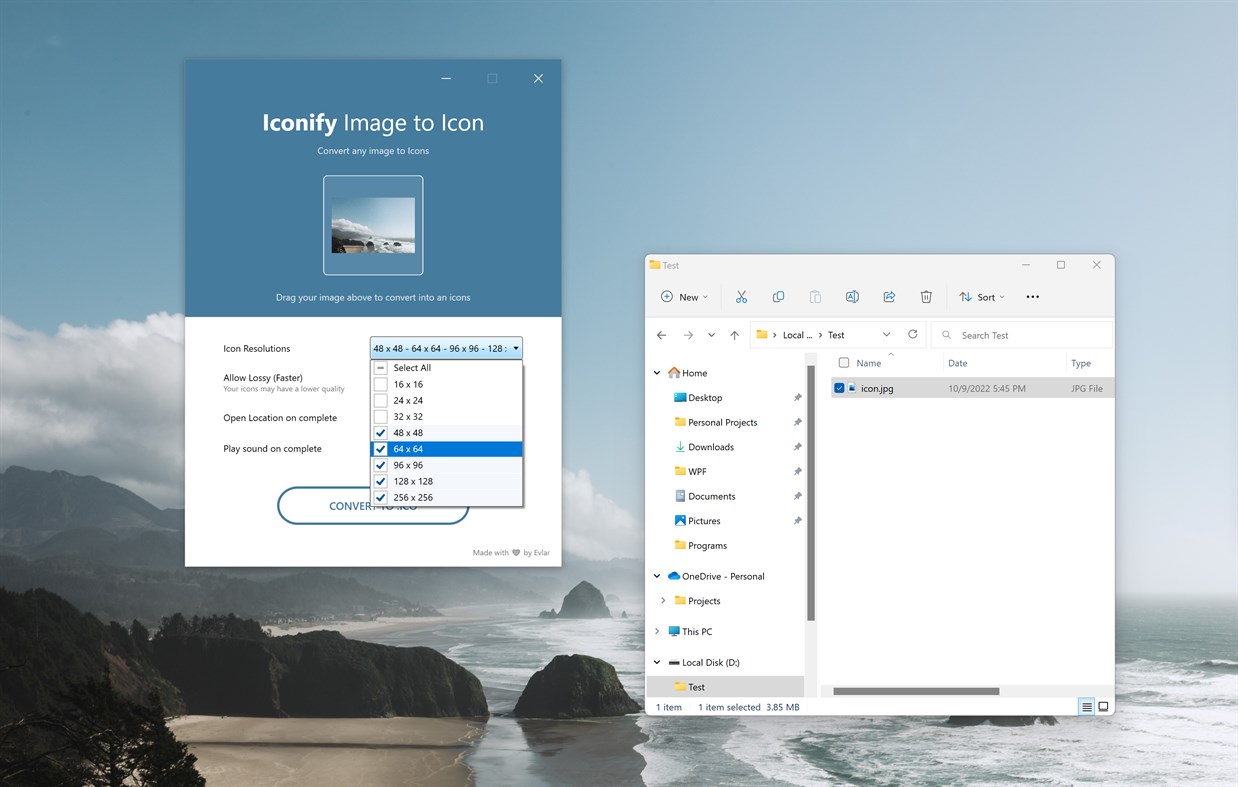Click the image preview inside Iconify's drop zone
Viewport: 1238px width, 787px height.
pyautogui.click(x=373, y=224)
